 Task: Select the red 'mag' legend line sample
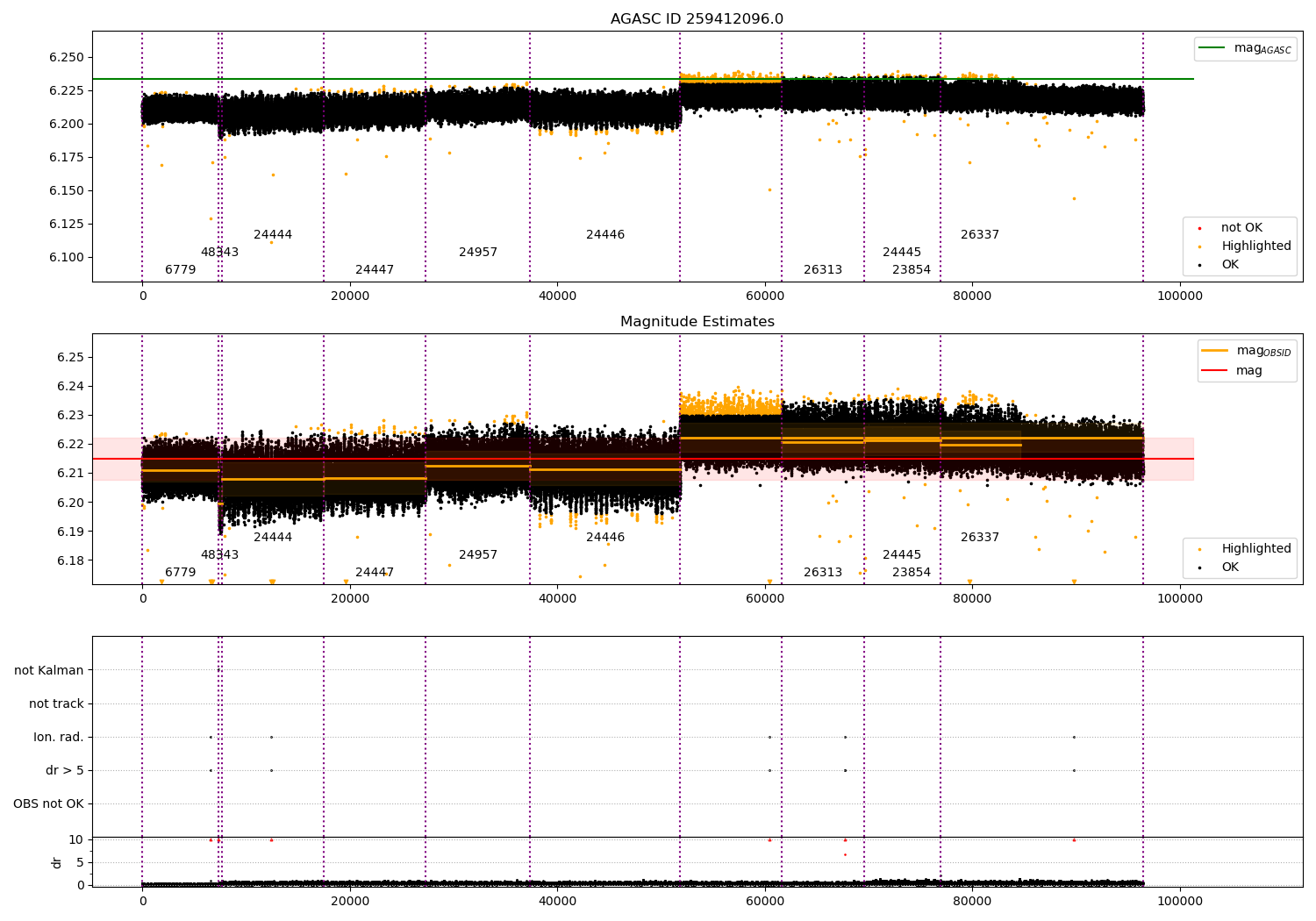tap(1214, 370)
